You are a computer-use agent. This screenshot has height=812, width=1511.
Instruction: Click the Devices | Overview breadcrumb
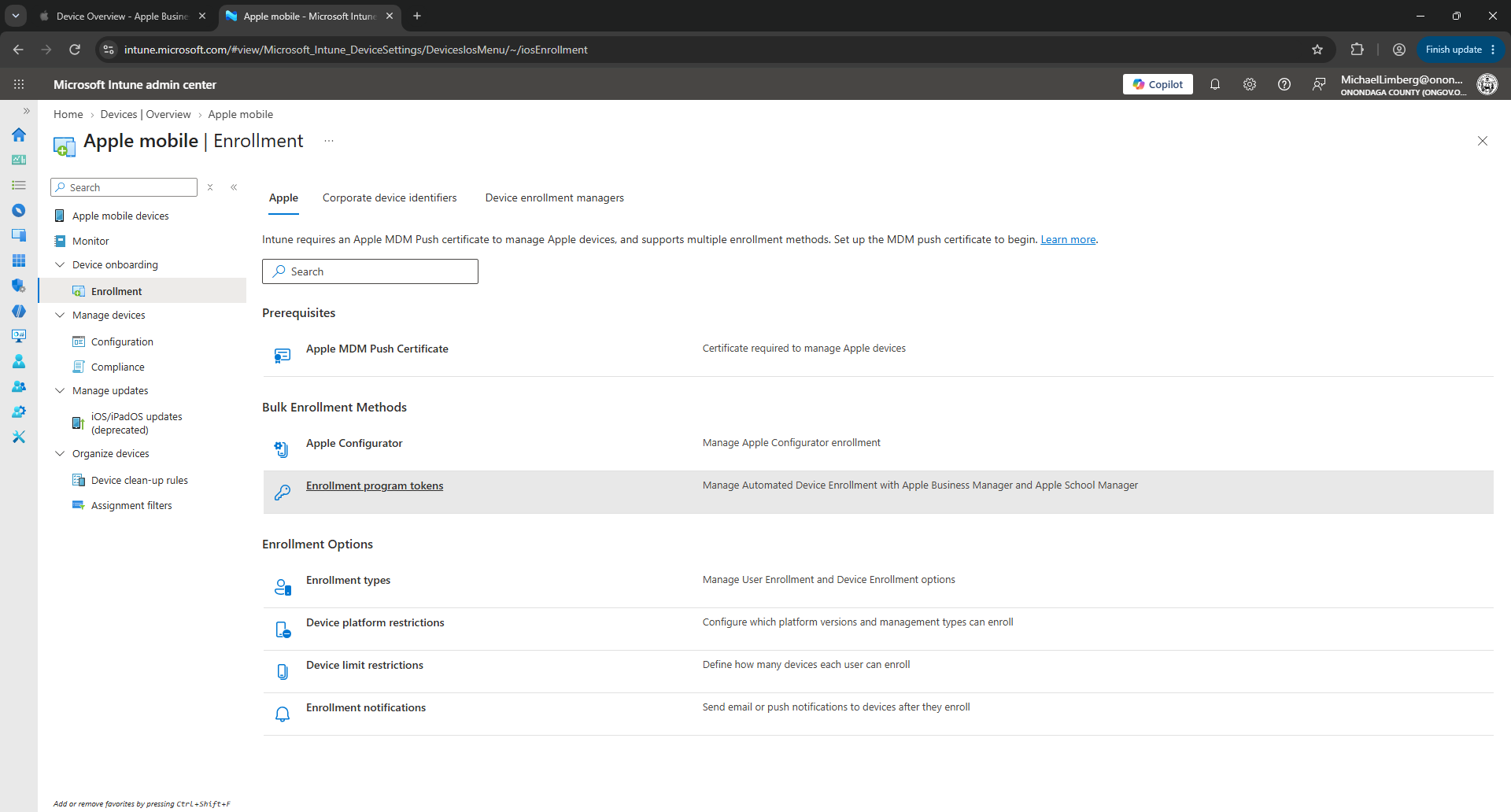pos(146,114)
